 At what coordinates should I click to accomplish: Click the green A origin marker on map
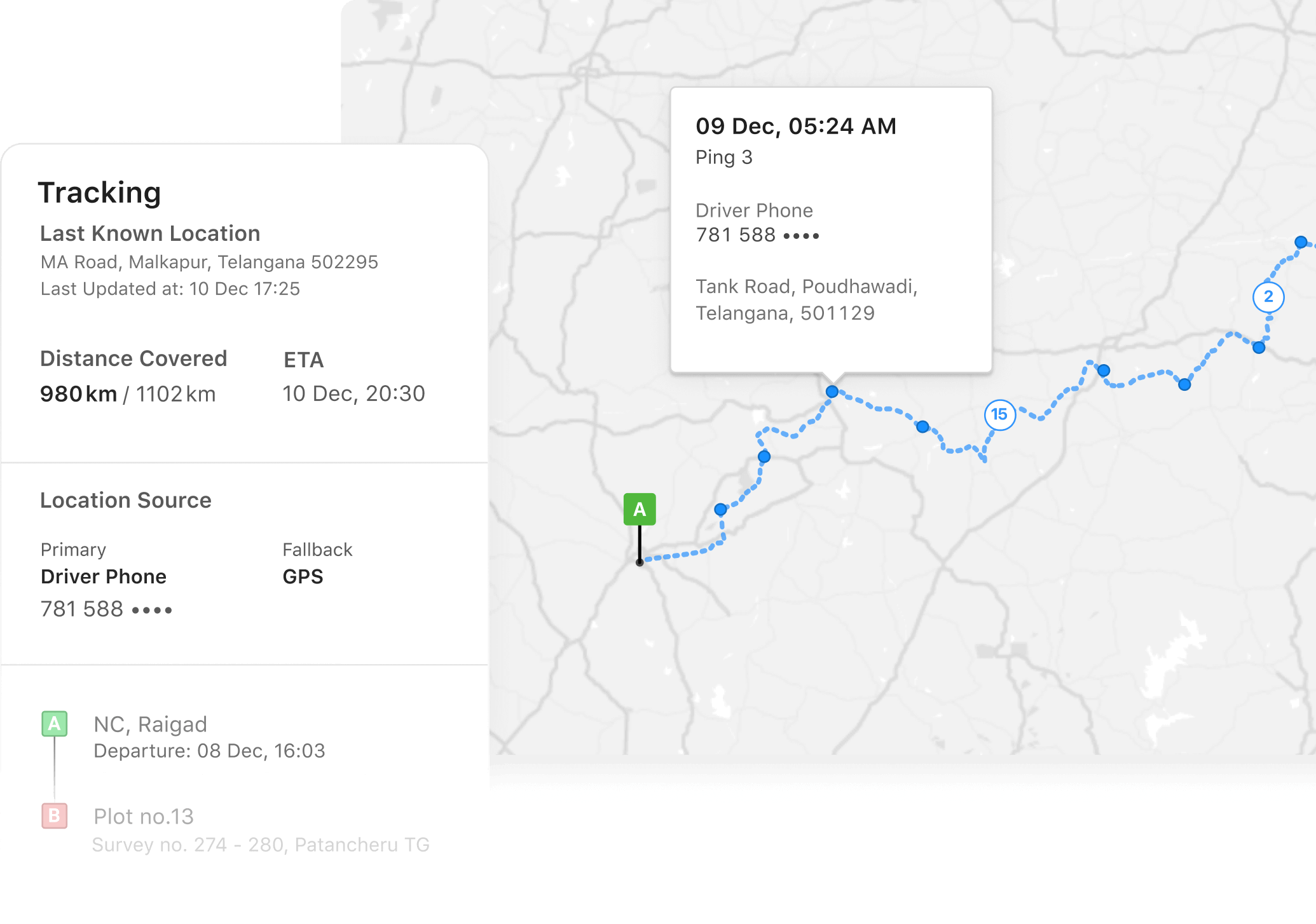click(x=640, y=509)
